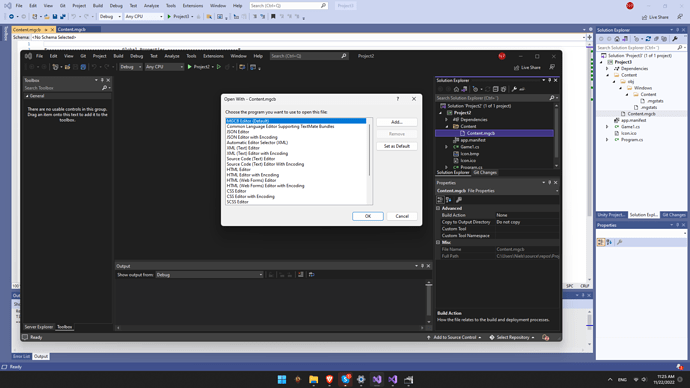Switch to Git Changes tab in Project2 window
The height and width of the screenshot is (388, 690).
485,172
